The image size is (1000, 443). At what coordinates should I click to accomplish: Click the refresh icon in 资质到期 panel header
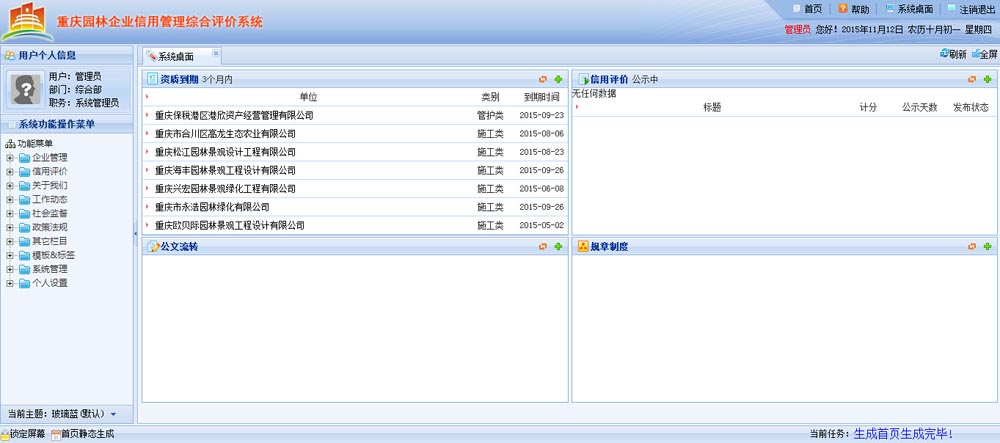[x=543, y=79]
